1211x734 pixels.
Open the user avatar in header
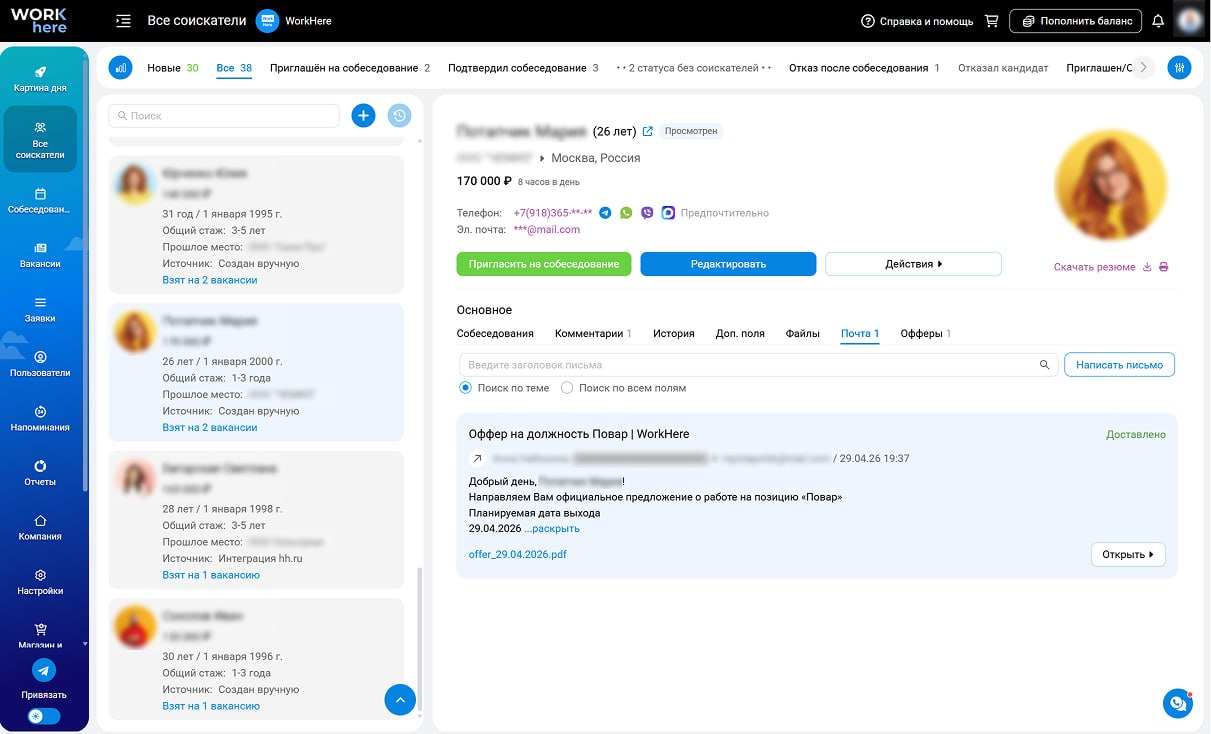tap(1189, 20)
